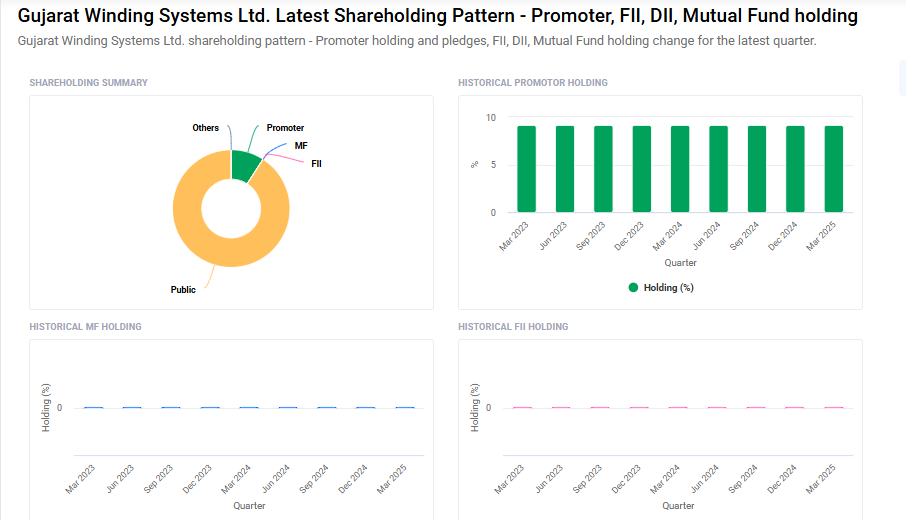
Task: Click the Quarter axis label under MF chart
Action: pyautogui.click(x=249, y=506)
